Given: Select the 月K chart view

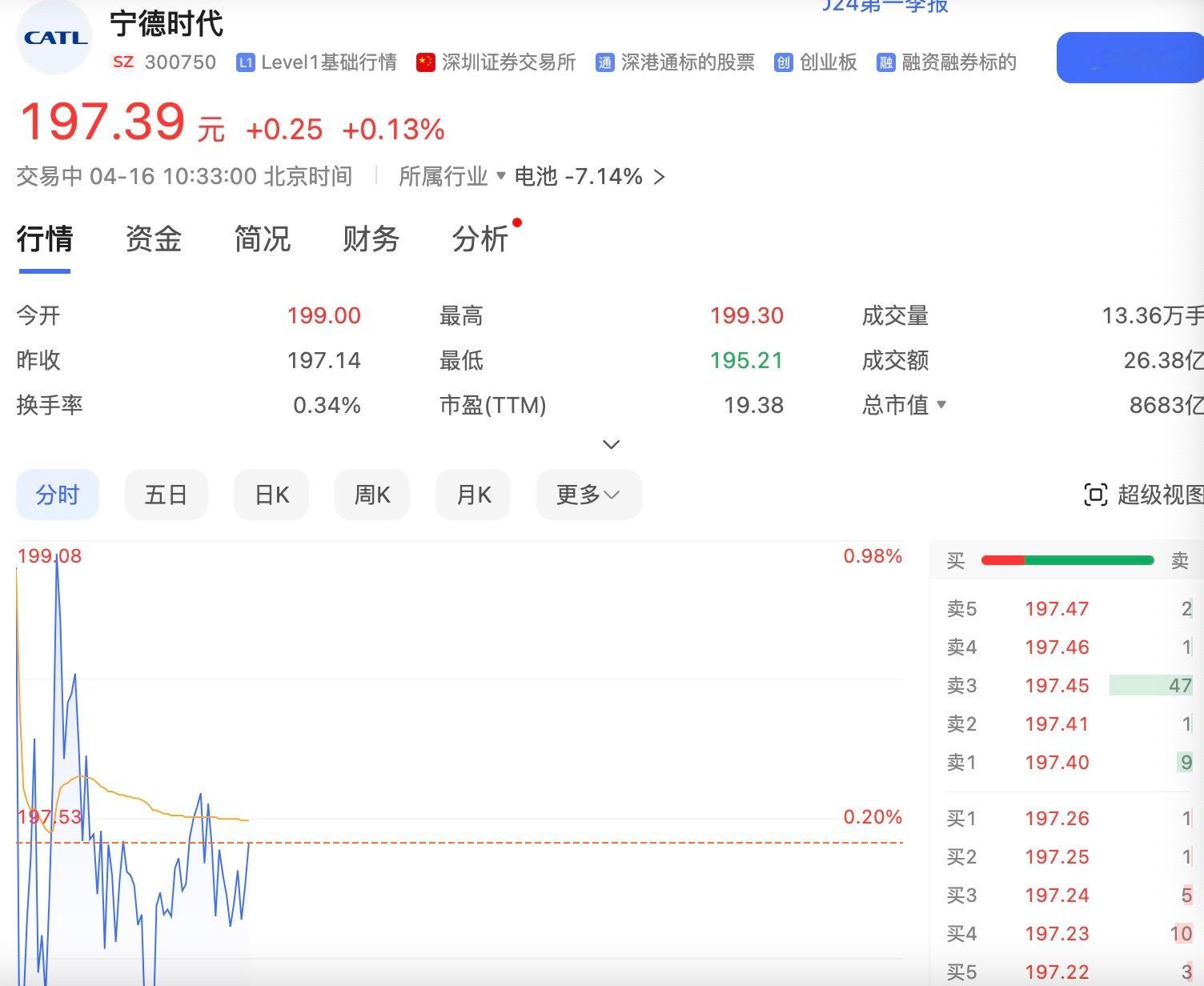Looking at the screenshot, I should 473,495.
